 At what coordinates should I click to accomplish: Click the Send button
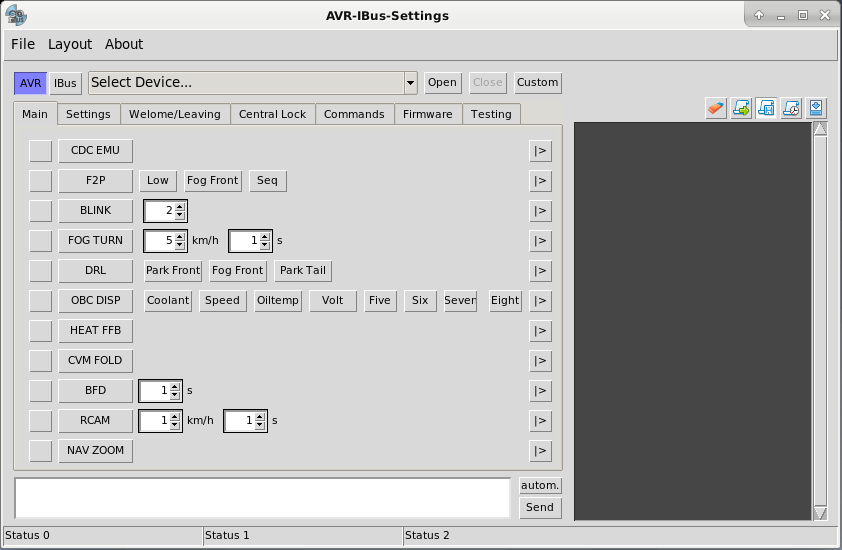tap(540, 508)
